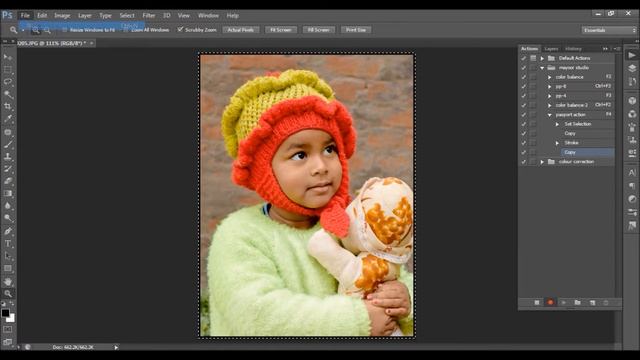Expand the Default Actions set
This screenshot has width=640, height=360.
(x=542, y=58)
